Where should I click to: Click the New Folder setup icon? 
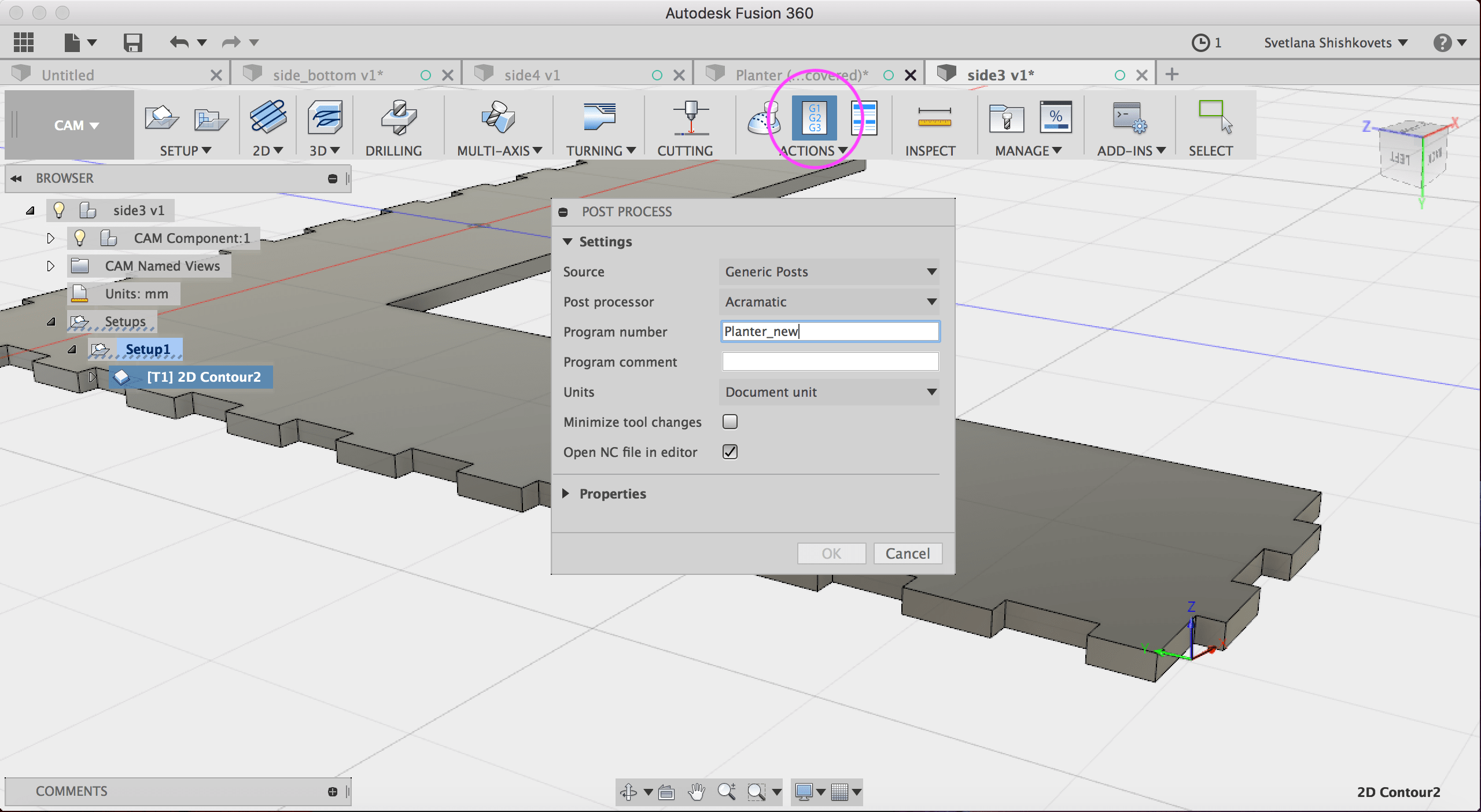tap(211, 119)
